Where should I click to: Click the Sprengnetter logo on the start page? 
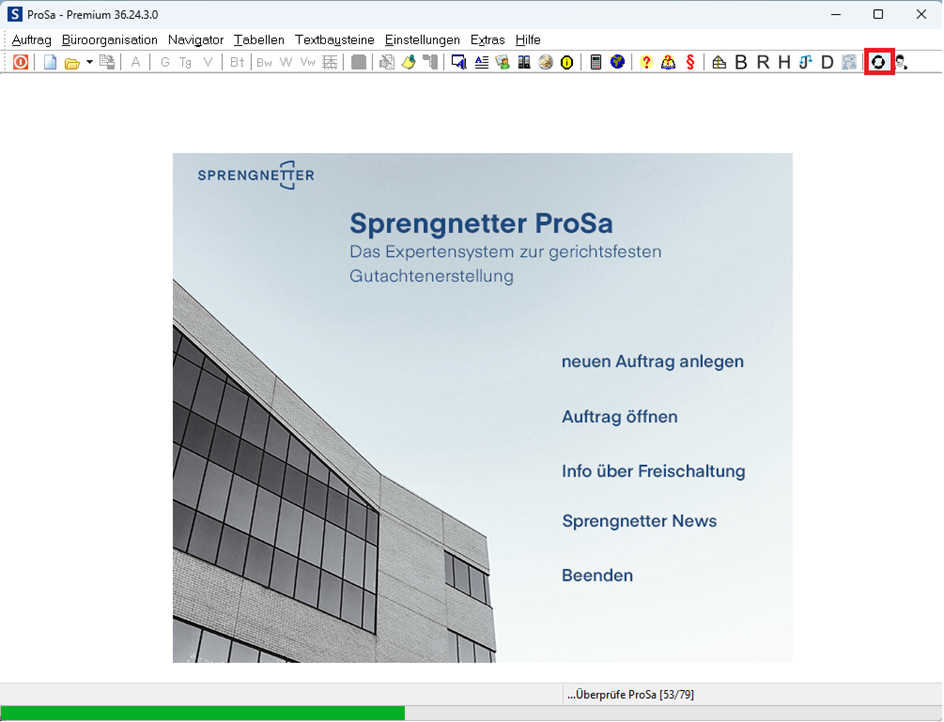256,175
